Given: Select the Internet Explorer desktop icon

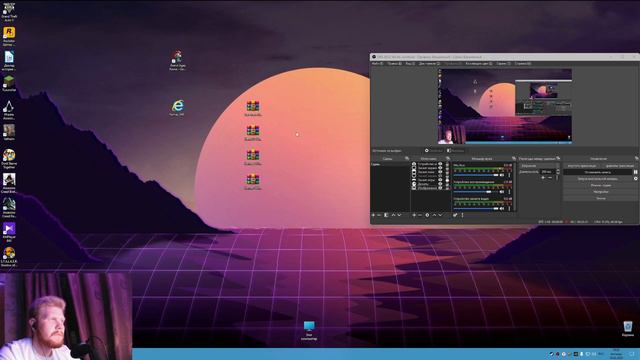Looking at the screenshot, I should coord(177,108).
